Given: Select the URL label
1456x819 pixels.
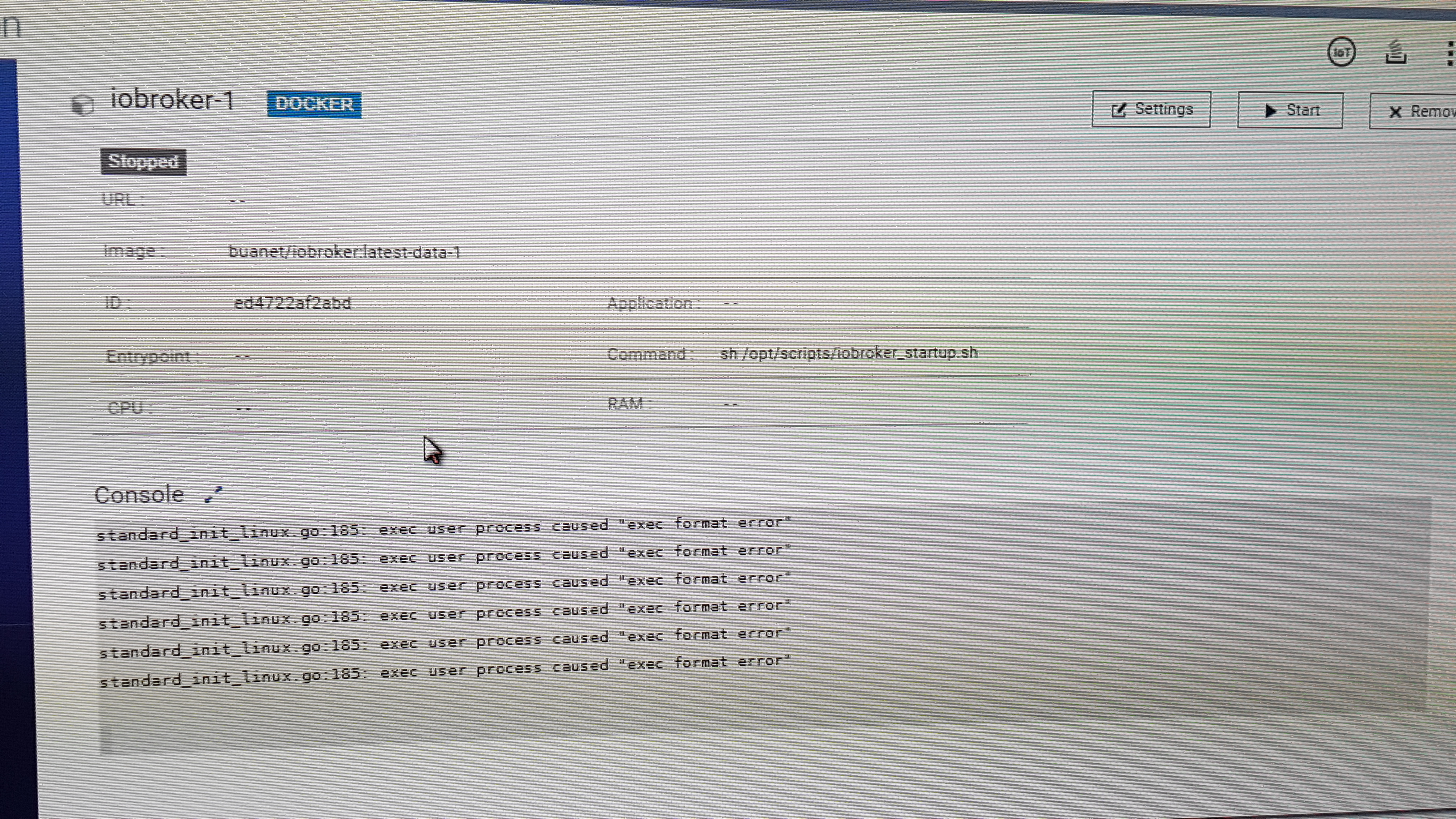Looking at the screenshot, I should pyautogui.click(x=123, y=200).
